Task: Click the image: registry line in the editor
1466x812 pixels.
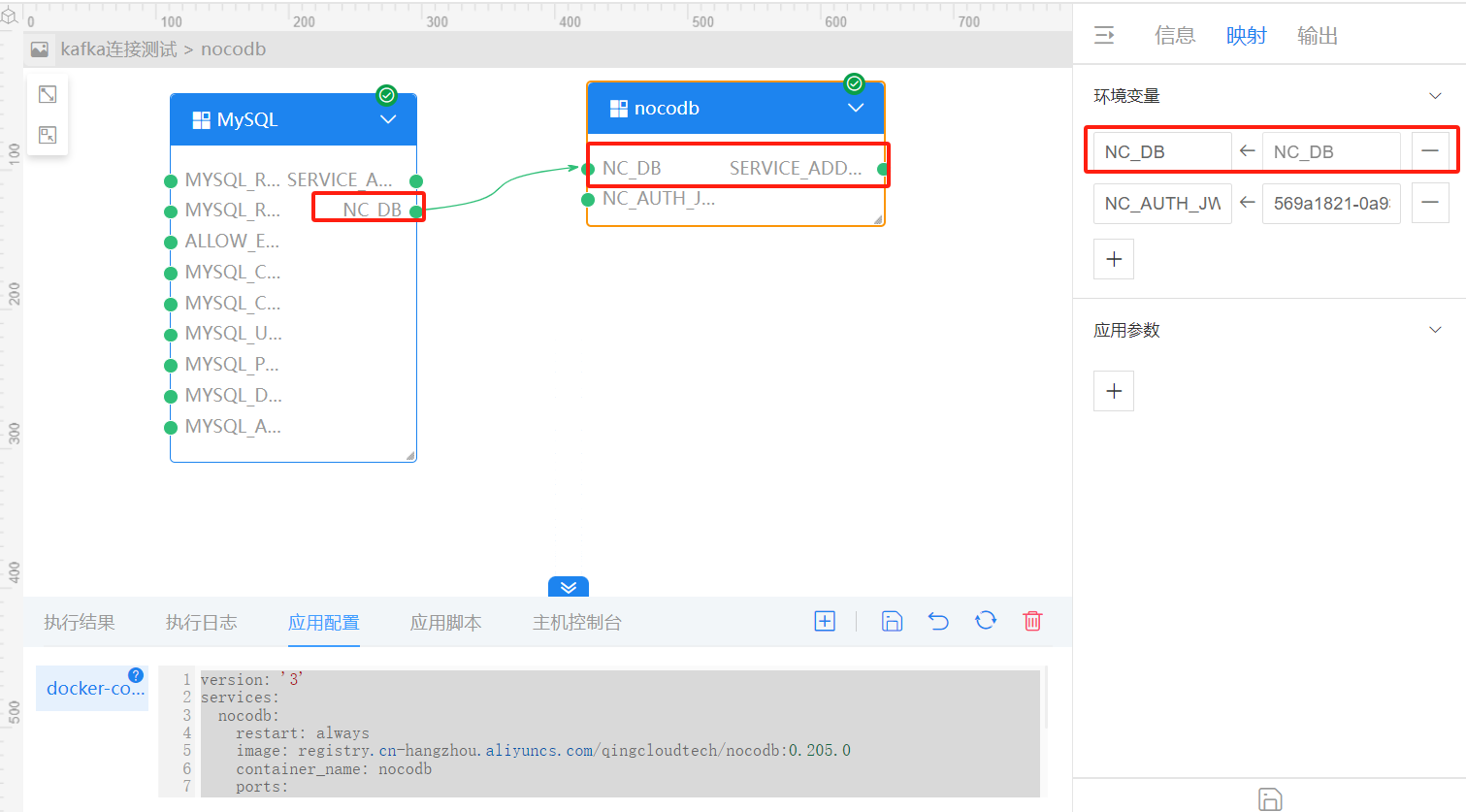Action: point(543,751)
